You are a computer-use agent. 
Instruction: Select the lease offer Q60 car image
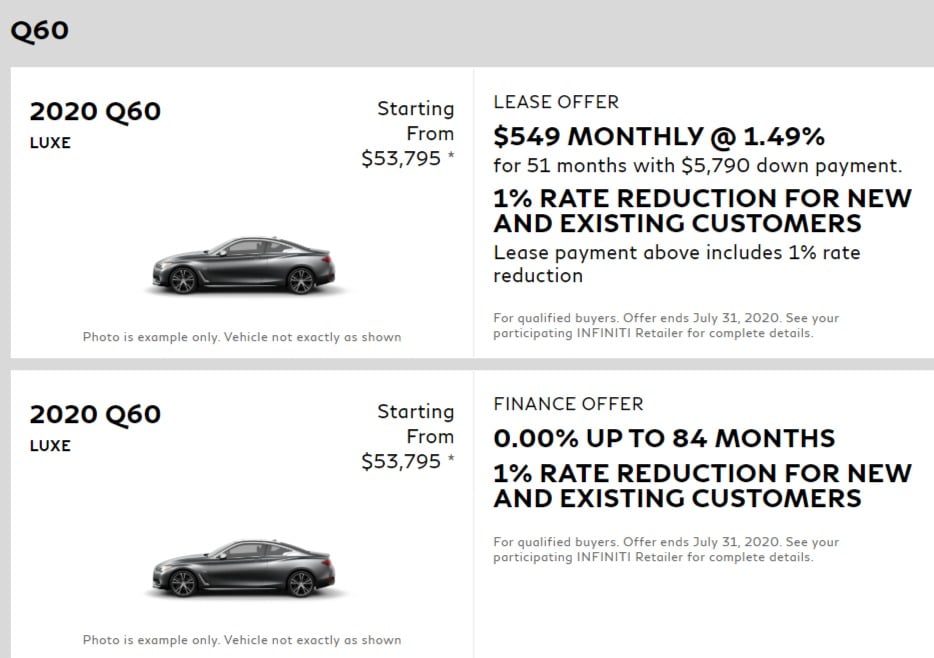coord(243,266)
